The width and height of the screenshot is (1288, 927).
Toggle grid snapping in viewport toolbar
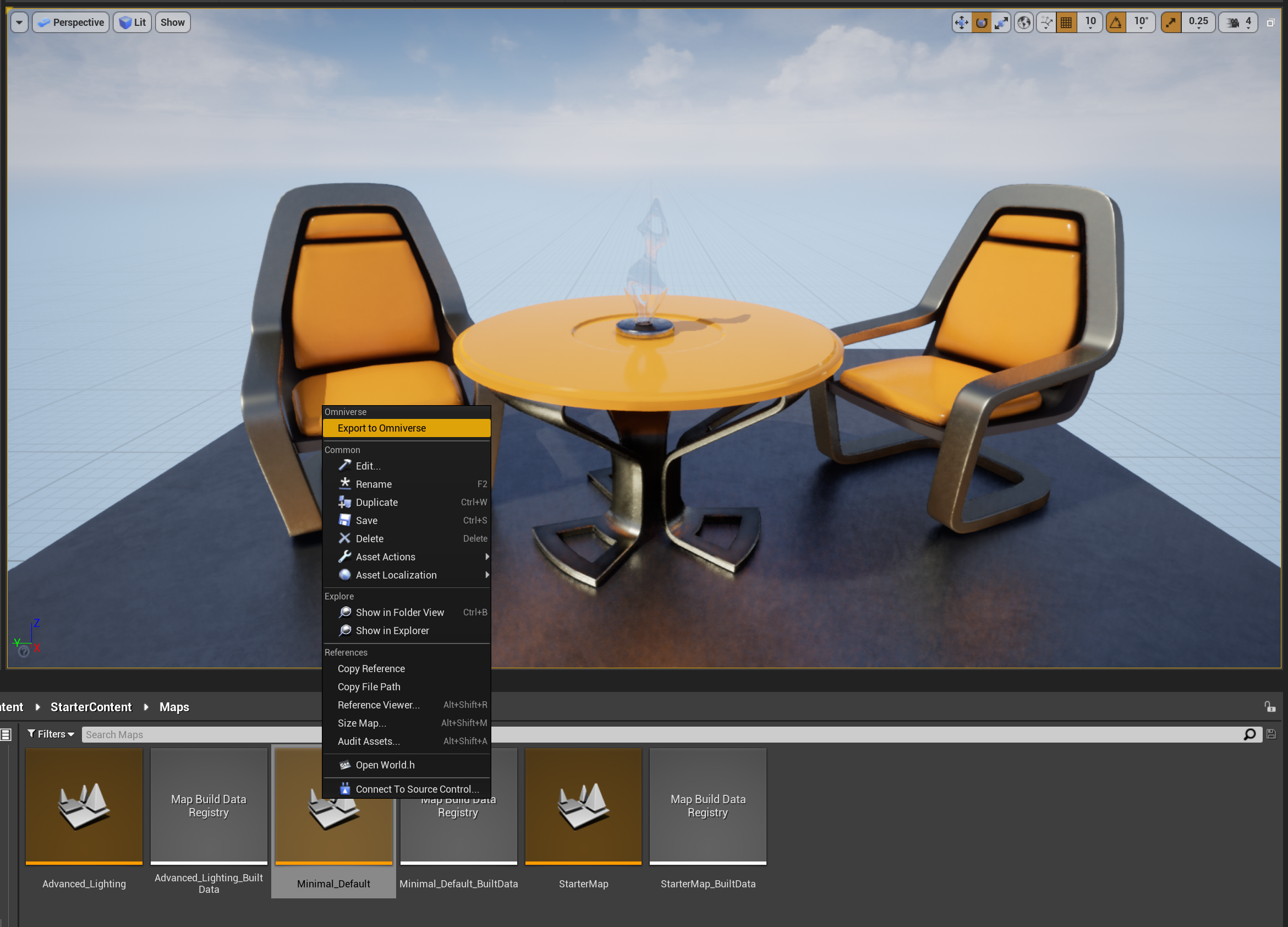click(x=1066, y=23)
